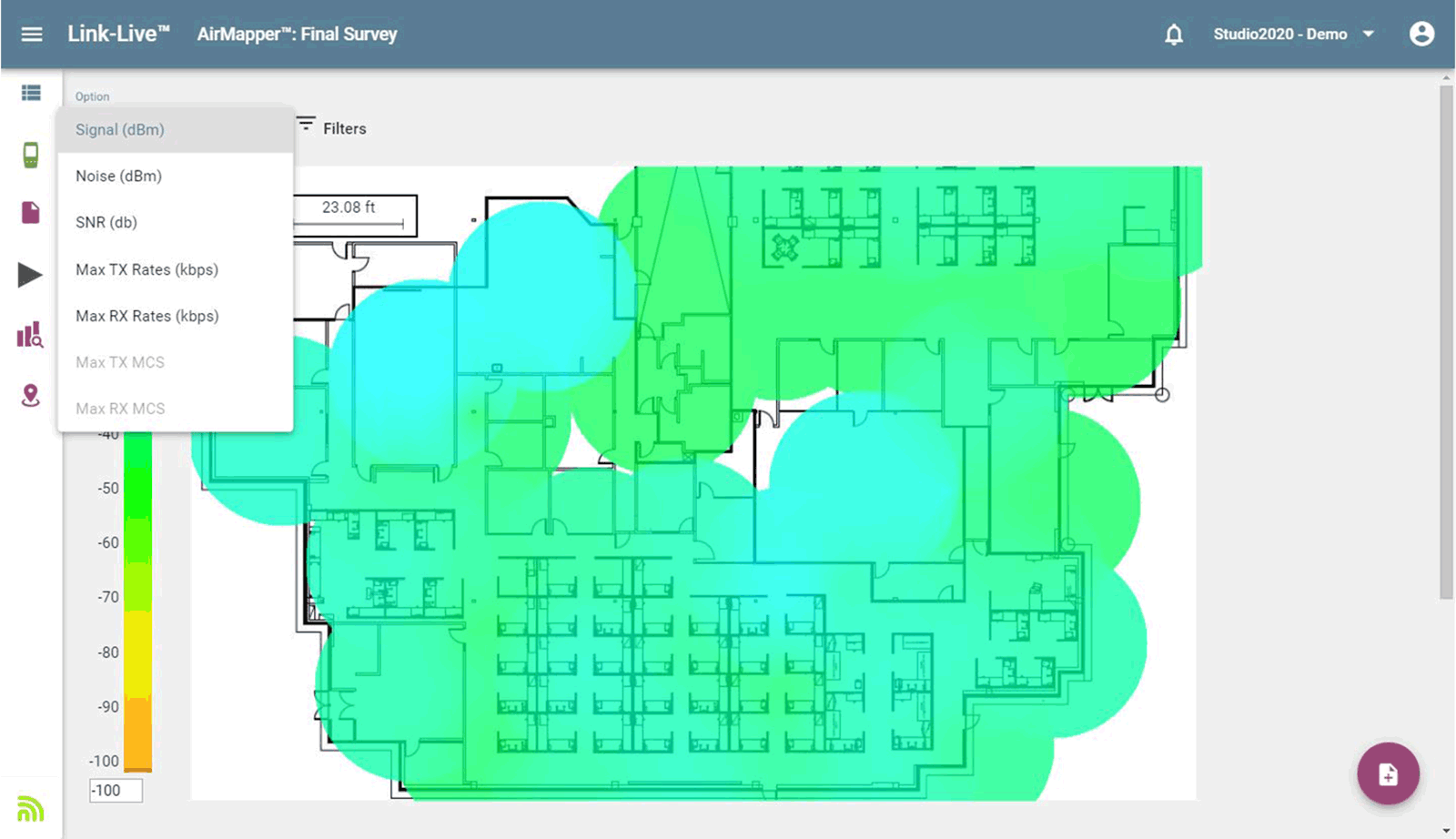Open the map location pin icon
1456x839 pixels.
coord(31,396)
